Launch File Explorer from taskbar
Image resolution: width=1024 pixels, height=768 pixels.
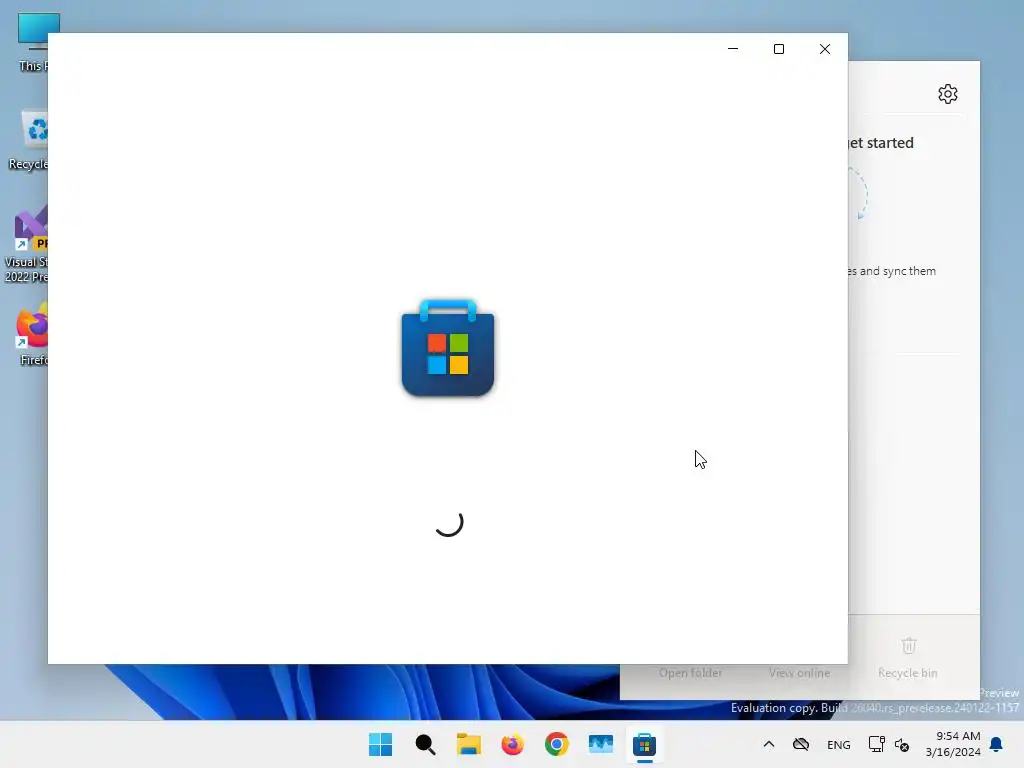tap(468, 744)
